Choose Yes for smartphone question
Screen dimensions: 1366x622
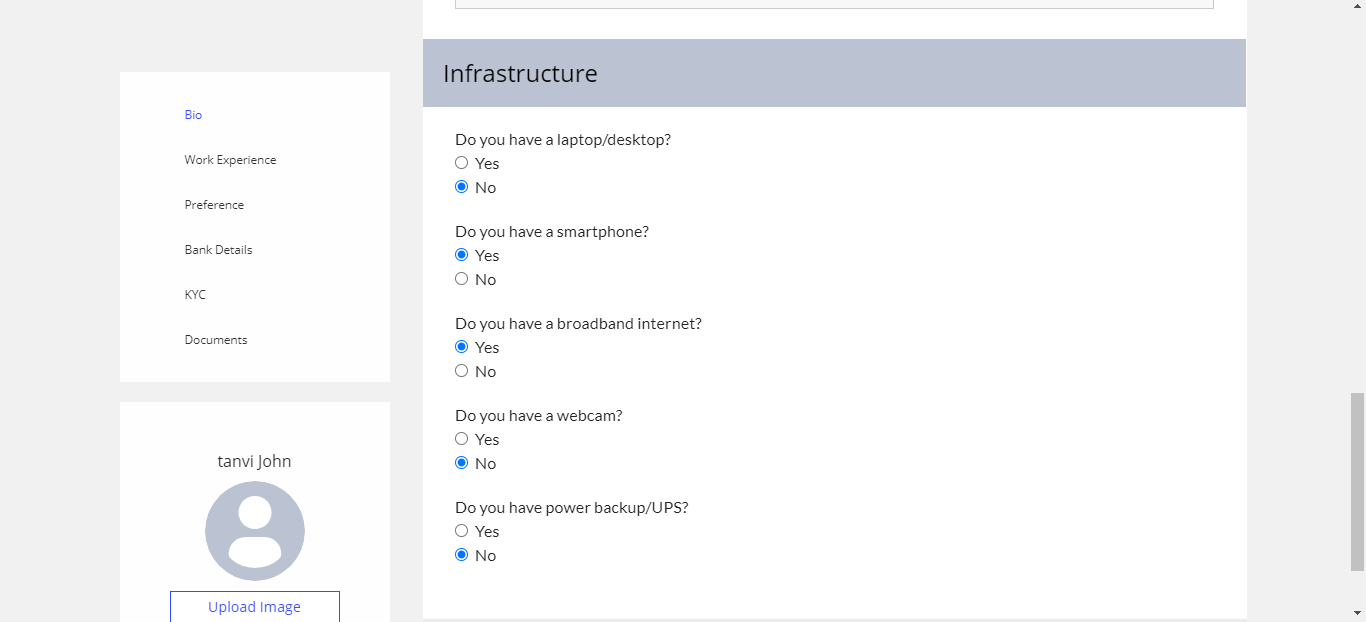(461, 255)
